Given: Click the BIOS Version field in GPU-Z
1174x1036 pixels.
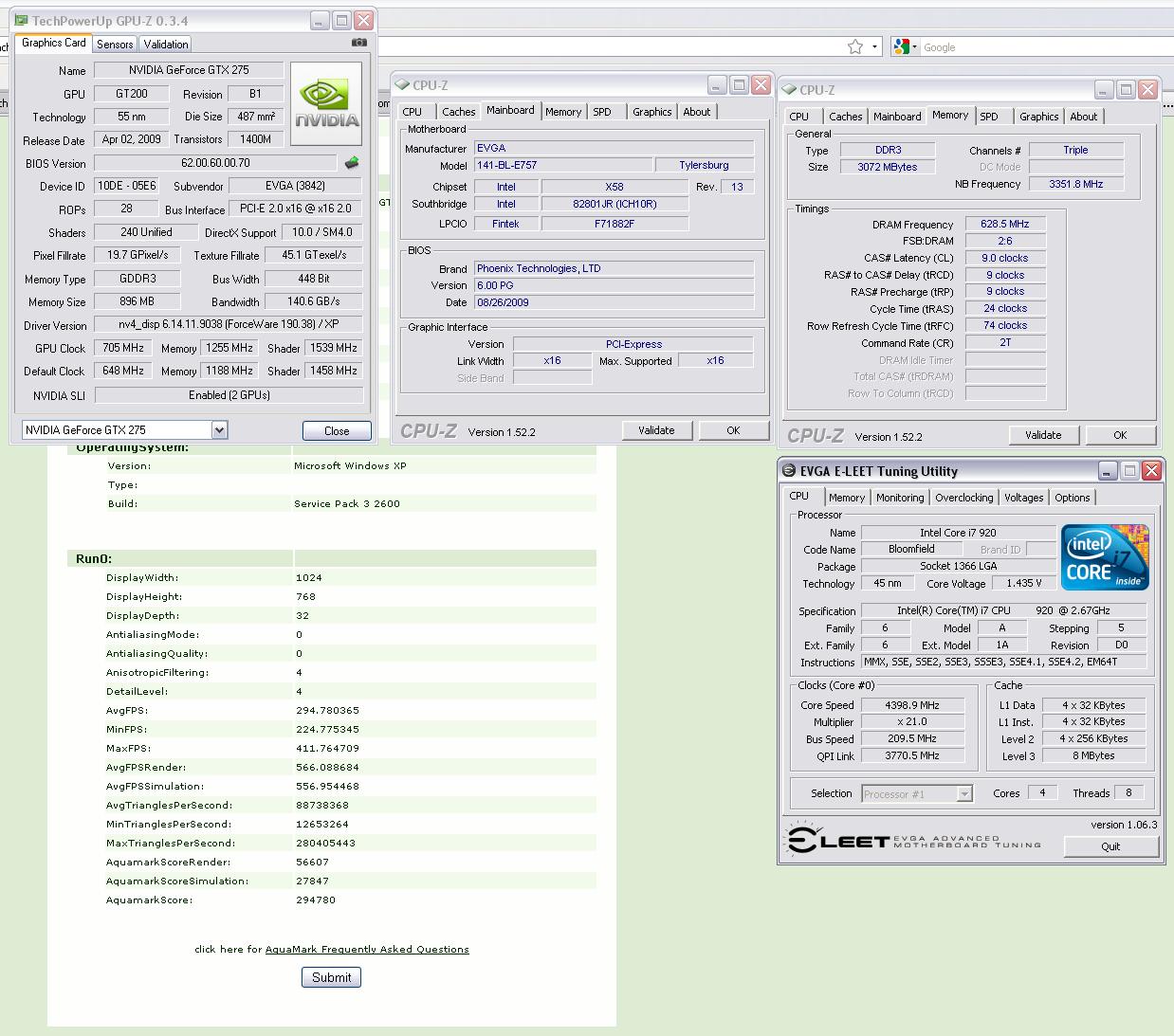Looking at the screenshot, I should pos(215,163).
